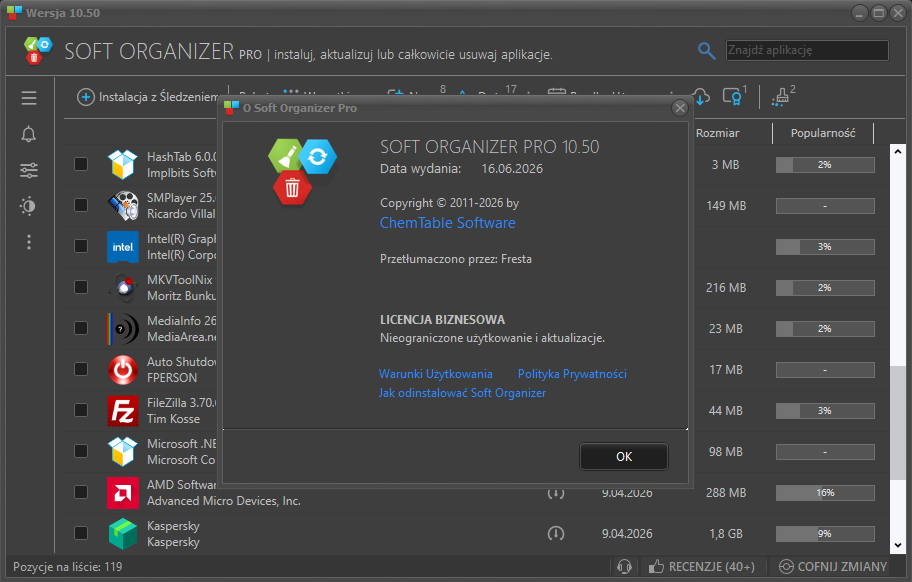Click the HashTab app icon
Screen dimensions: 912x582
click(123, 165)
